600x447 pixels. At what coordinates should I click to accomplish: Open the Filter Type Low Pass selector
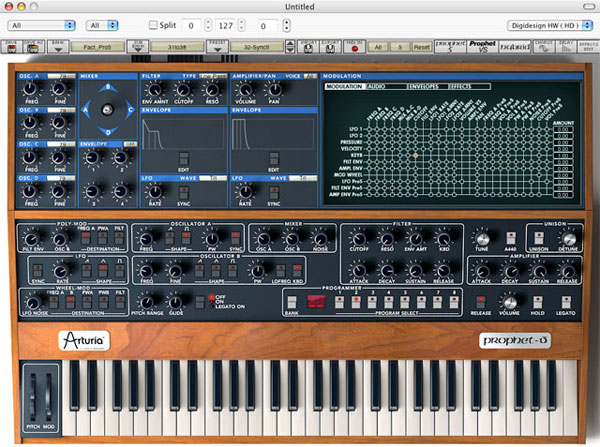coord(213,76)
